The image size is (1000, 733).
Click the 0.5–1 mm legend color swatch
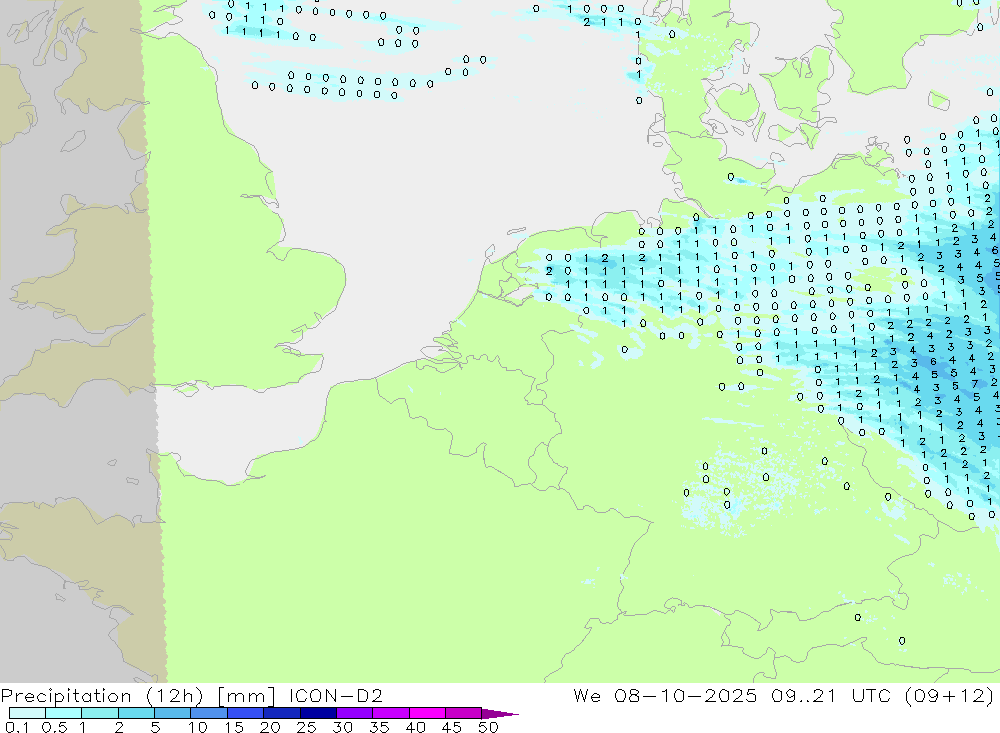[64, 713]
